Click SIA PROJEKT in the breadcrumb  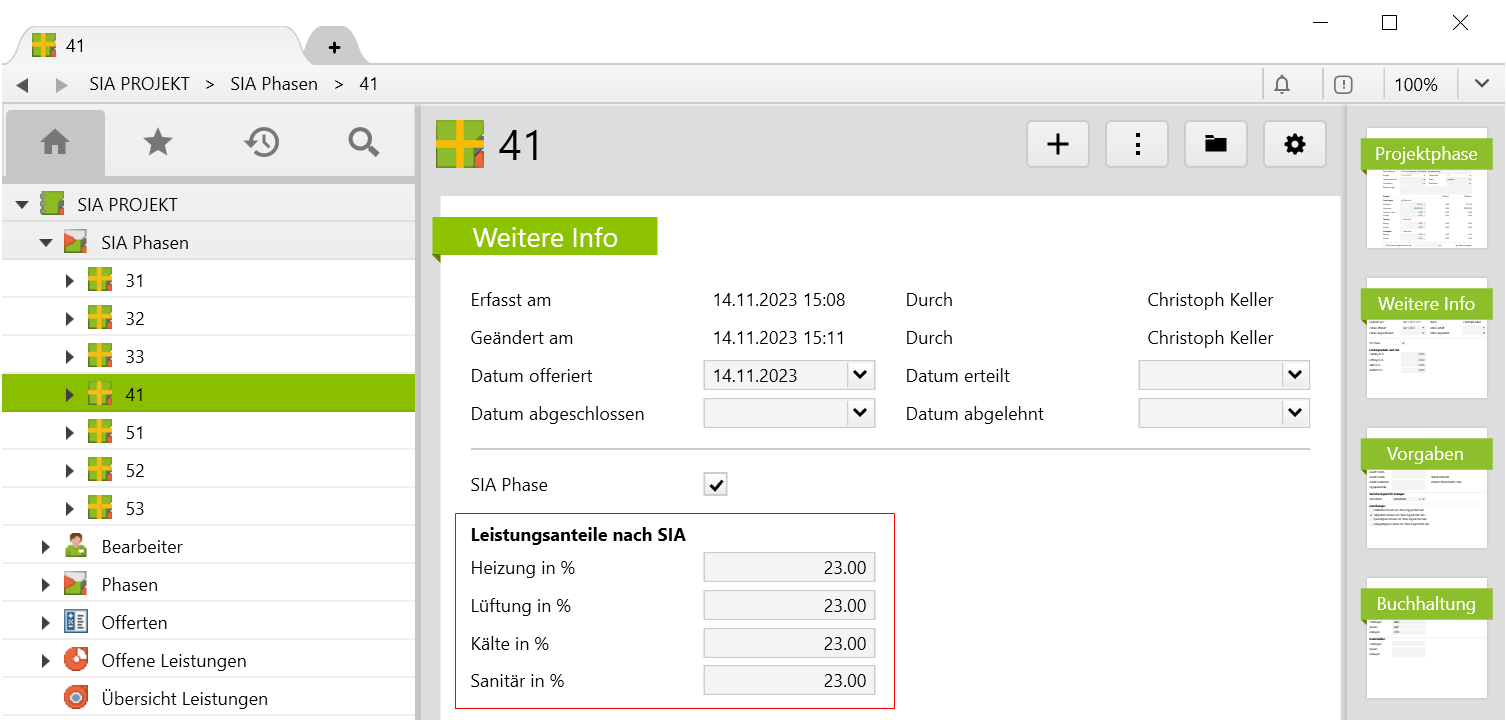[139, 85]
